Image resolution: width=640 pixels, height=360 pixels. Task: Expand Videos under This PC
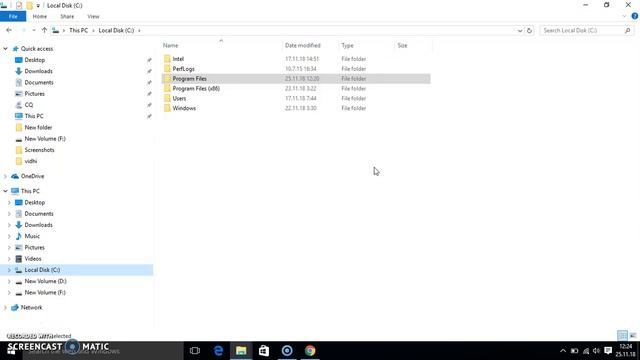[9, 259]
